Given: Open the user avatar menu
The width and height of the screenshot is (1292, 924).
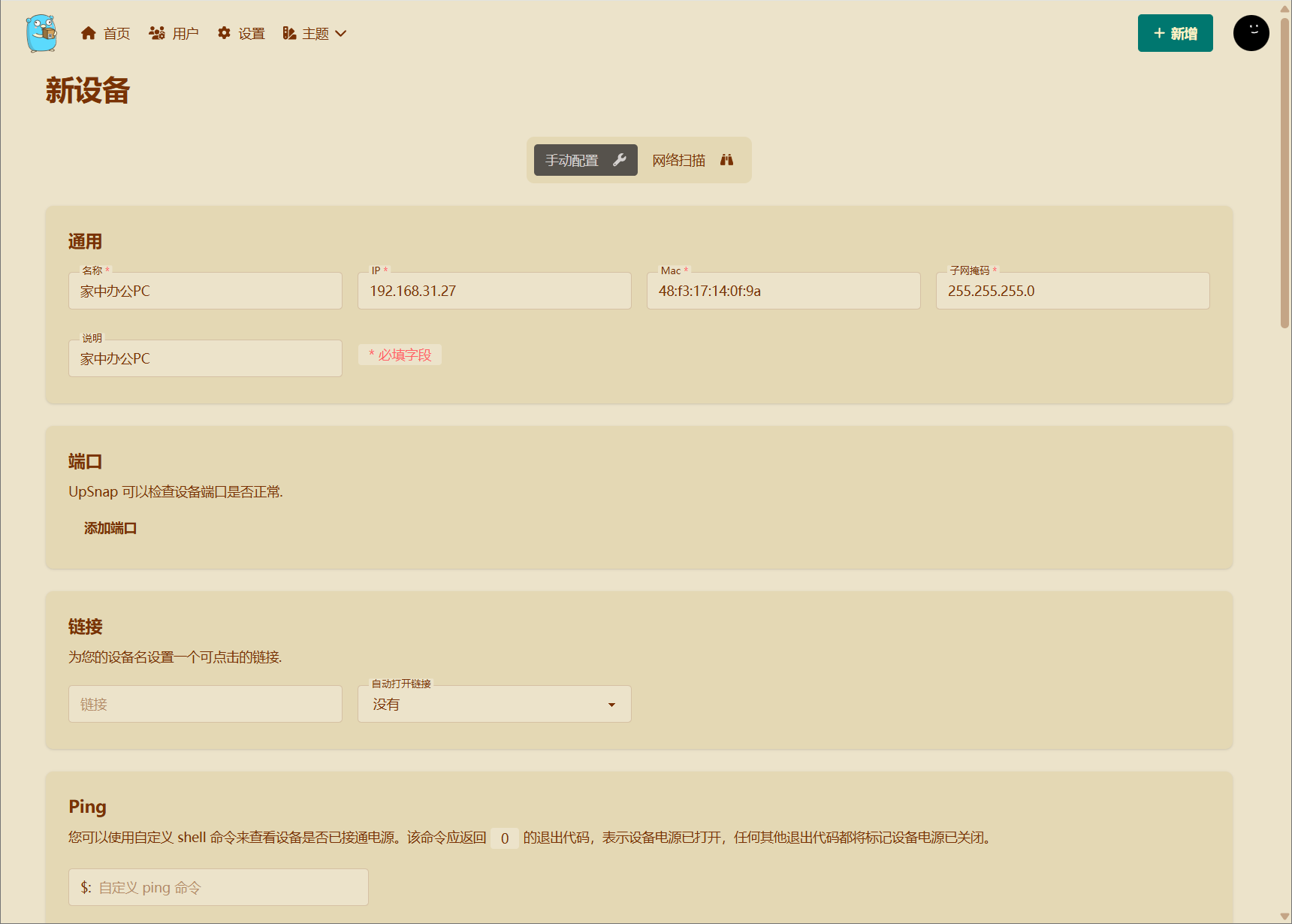Looking at the screenshot, I should tap(1251, 33).
